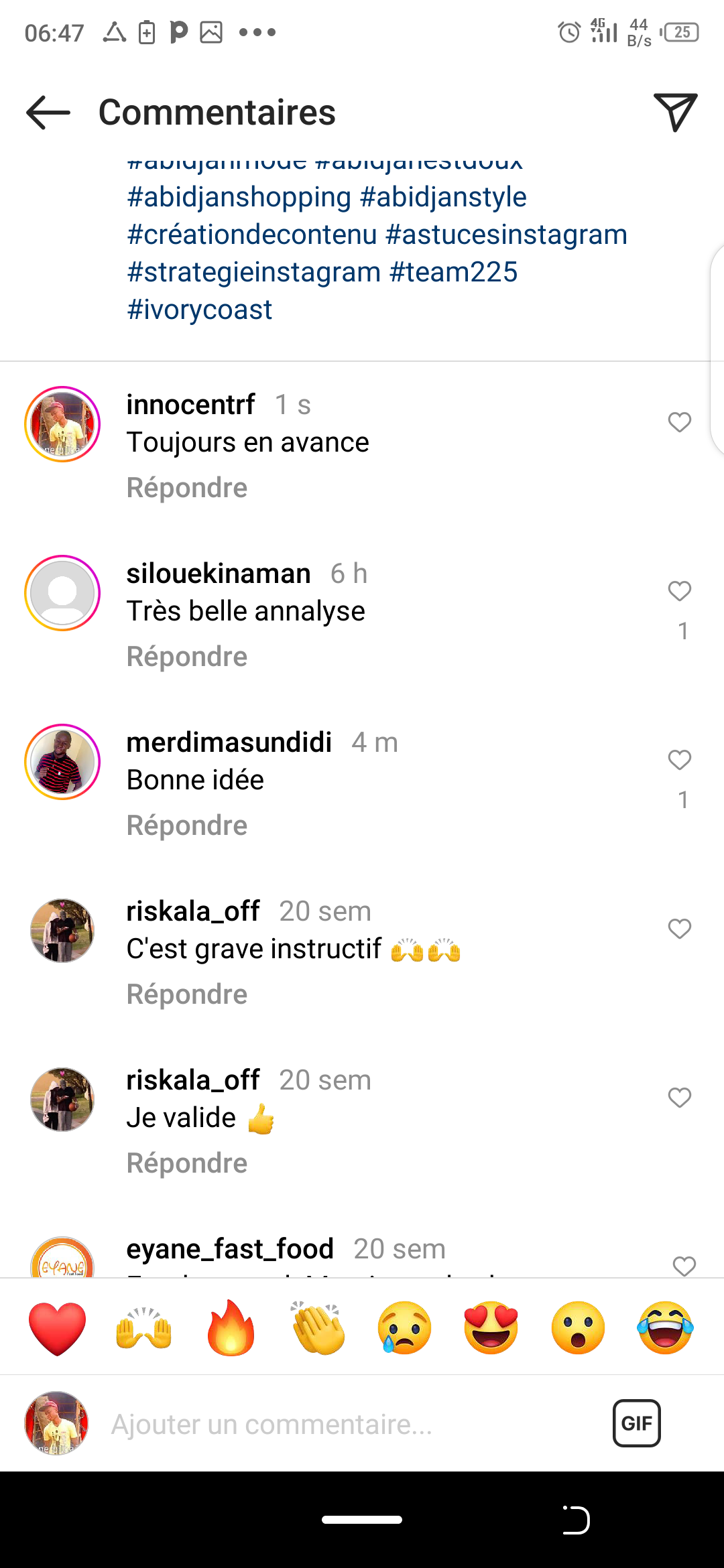Open the GIF picker button
724x1568 pixels.
(x=636, y=1423)
